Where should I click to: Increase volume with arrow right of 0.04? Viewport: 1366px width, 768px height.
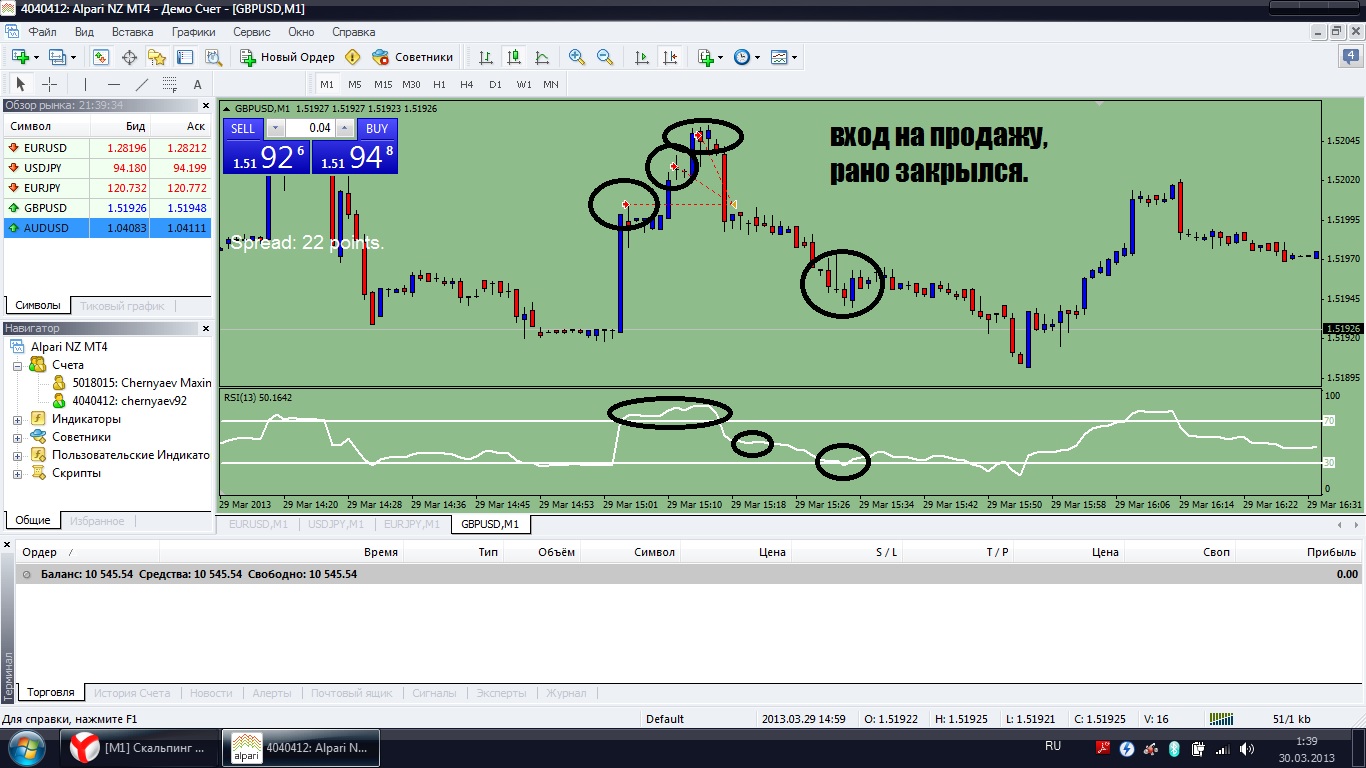coord(345,128)
